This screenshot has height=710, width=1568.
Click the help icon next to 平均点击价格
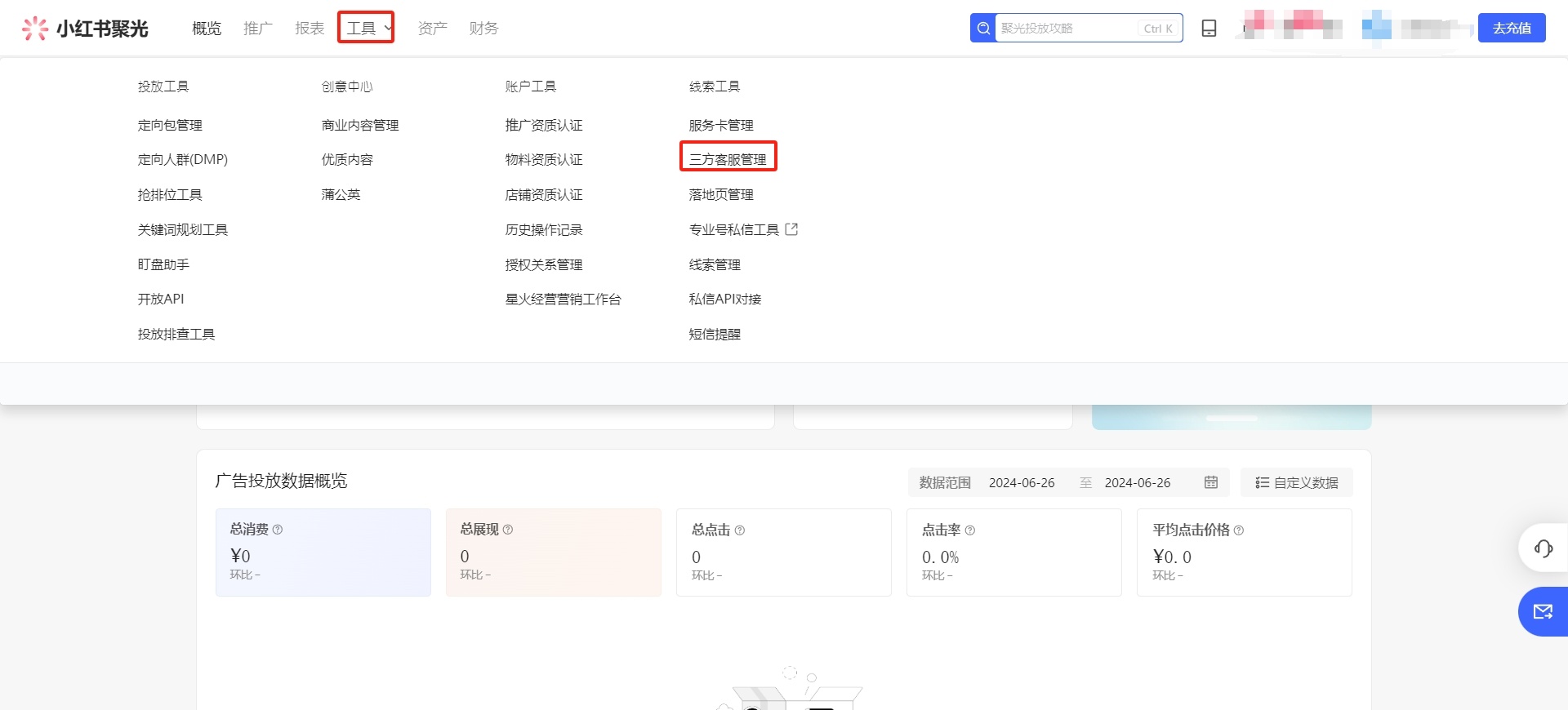coord(1239,530)
